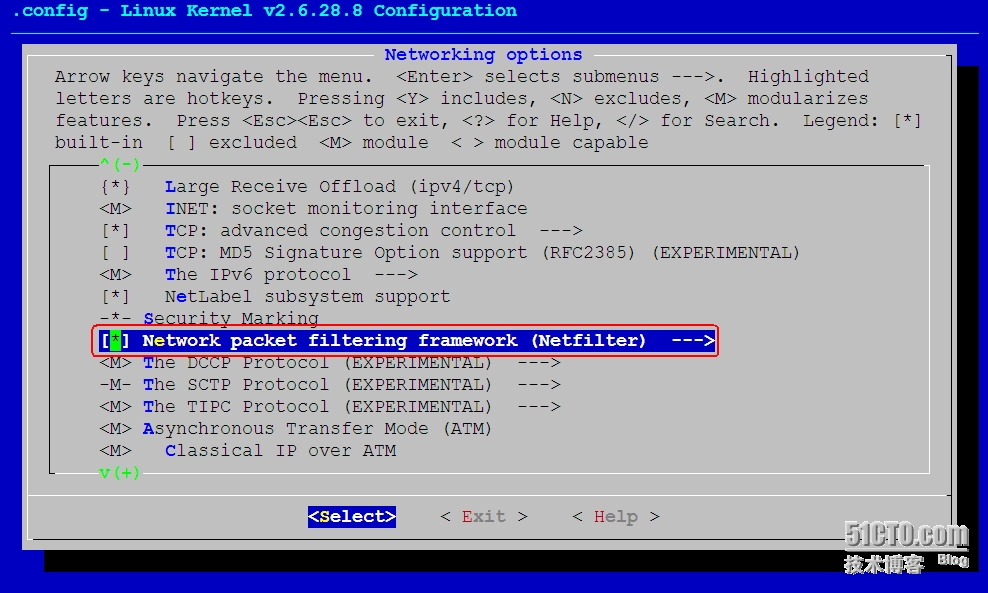Select NetLabel subsystem support entry
This screenshot has height=593, width=988.
click(x=307, y=297)
